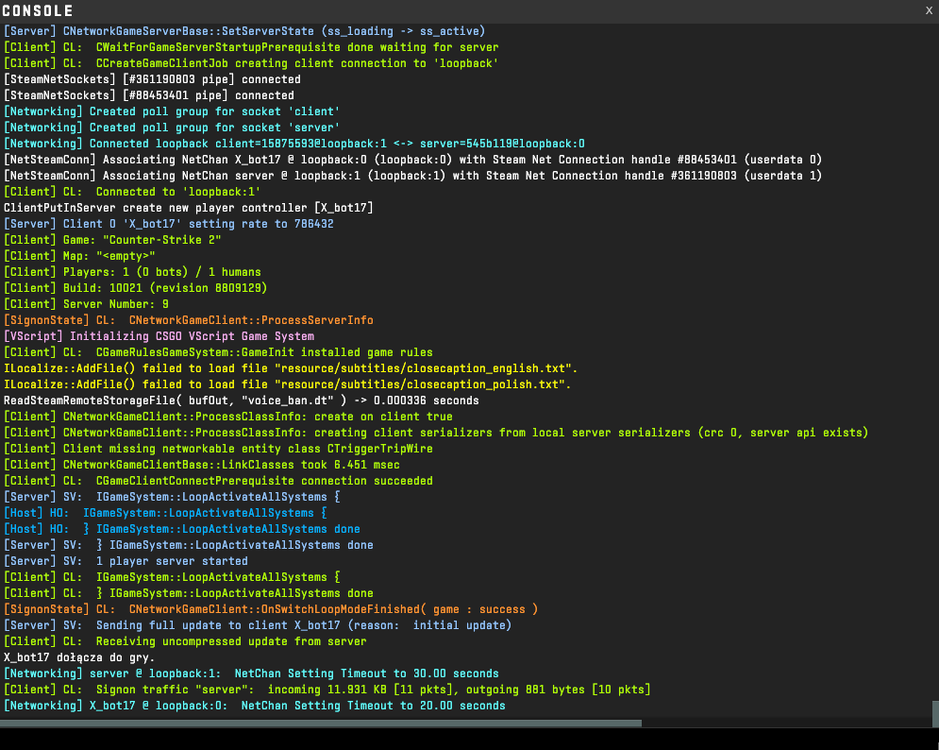Click the horizontal scrollbar thumb at the console bottom
The image size is (939, 750).
[x=321, y=723]
